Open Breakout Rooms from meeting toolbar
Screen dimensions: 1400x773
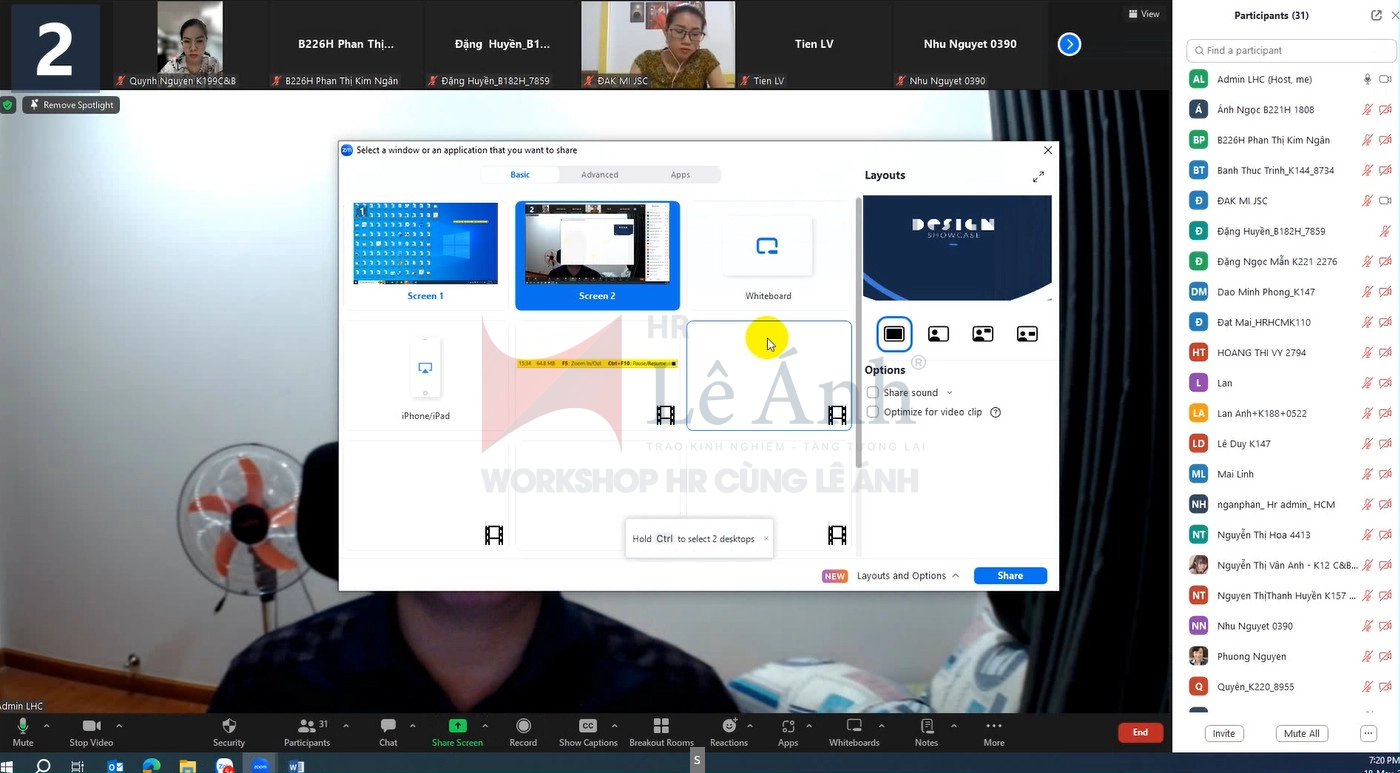point(661,726)
